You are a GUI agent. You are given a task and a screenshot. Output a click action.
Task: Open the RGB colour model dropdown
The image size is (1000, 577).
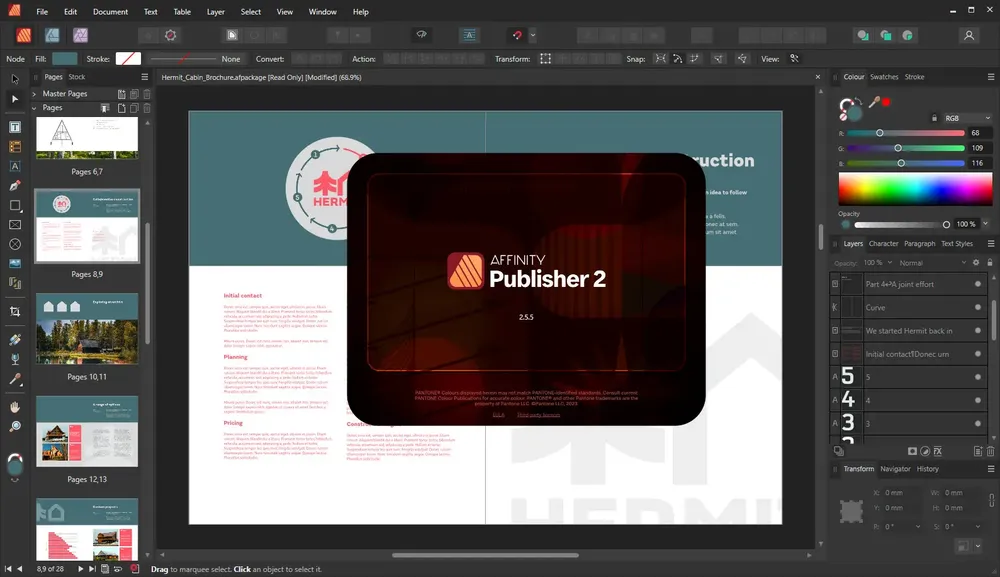967,118
